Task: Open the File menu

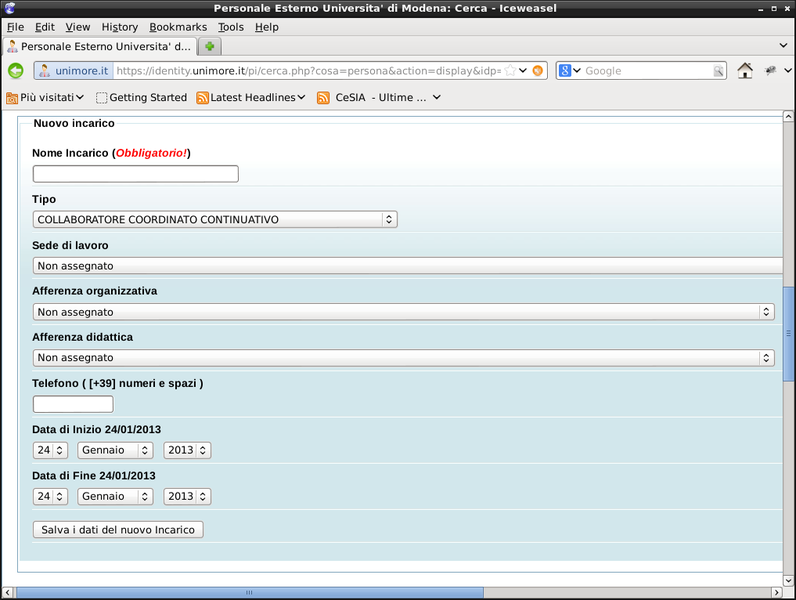Action: (15, 27)
